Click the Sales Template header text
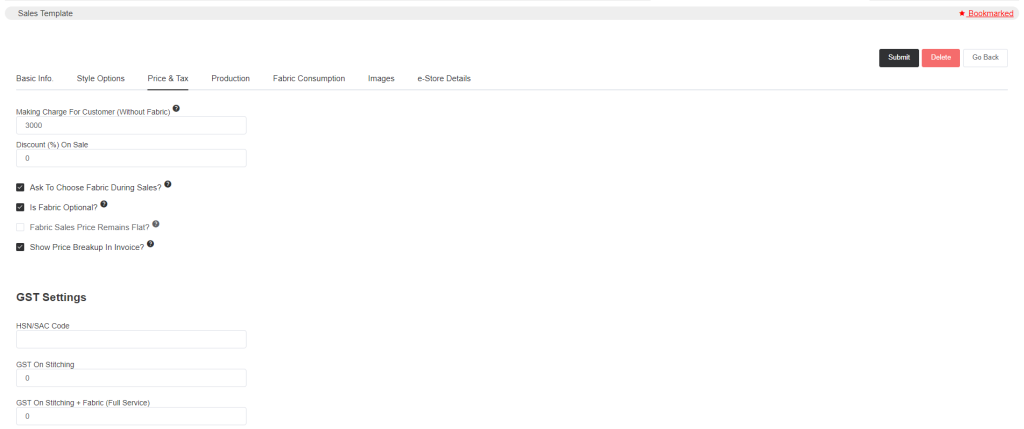This screenshot has width=1024, height=429. click(45, 13)
